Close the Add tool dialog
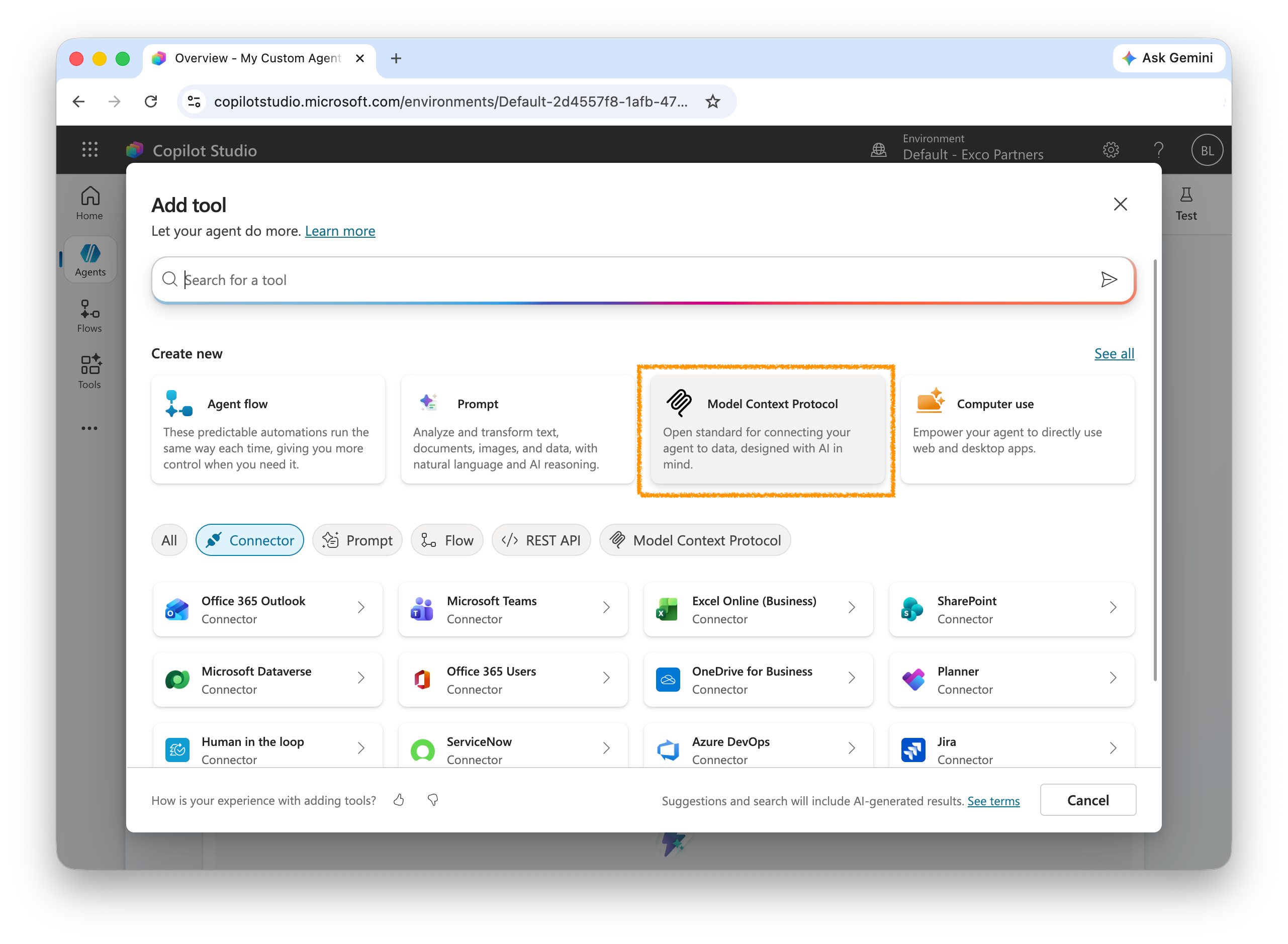1288x944 pixels. (x=1120, y=204)
